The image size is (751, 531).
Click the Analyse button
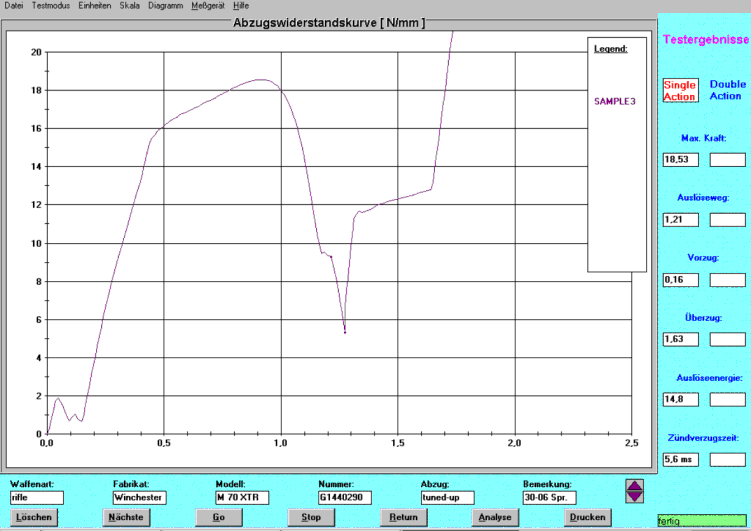coord(495,517)
